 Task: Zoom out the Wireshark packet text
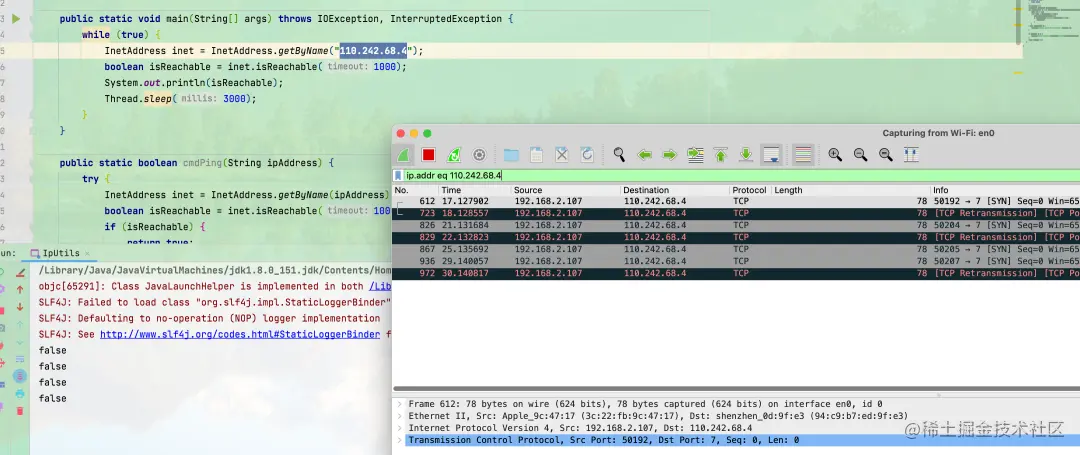[x=860, y=155]
